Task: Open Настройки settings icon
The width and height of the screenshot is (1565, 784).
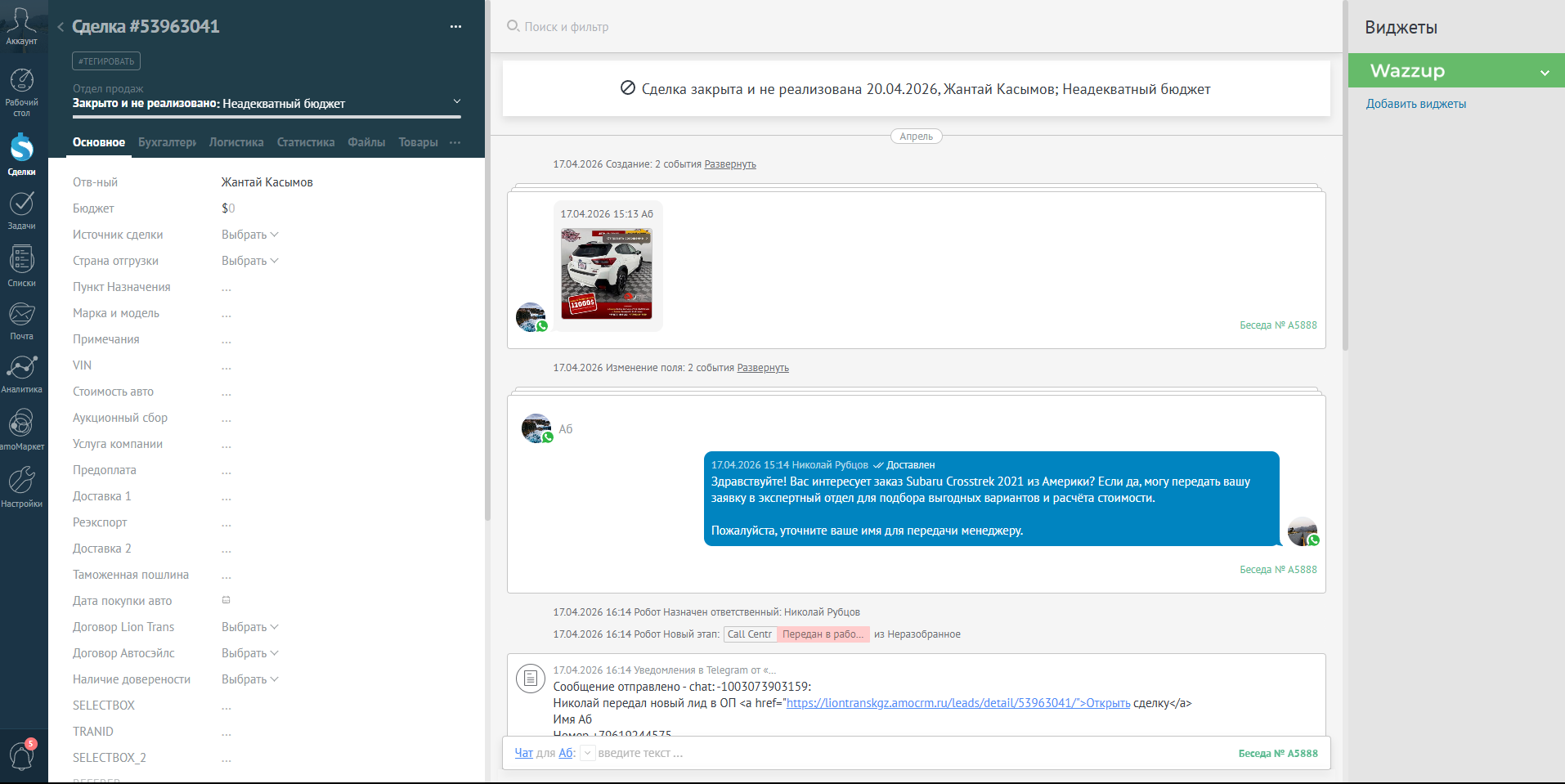Action: point(21,486)
